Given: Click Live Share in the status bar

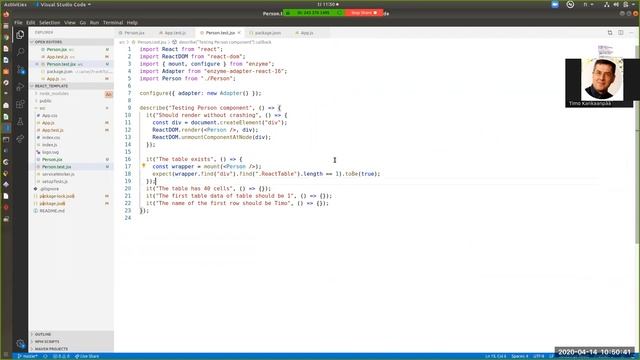Looking at the screenshot, I should pos(87,356).
